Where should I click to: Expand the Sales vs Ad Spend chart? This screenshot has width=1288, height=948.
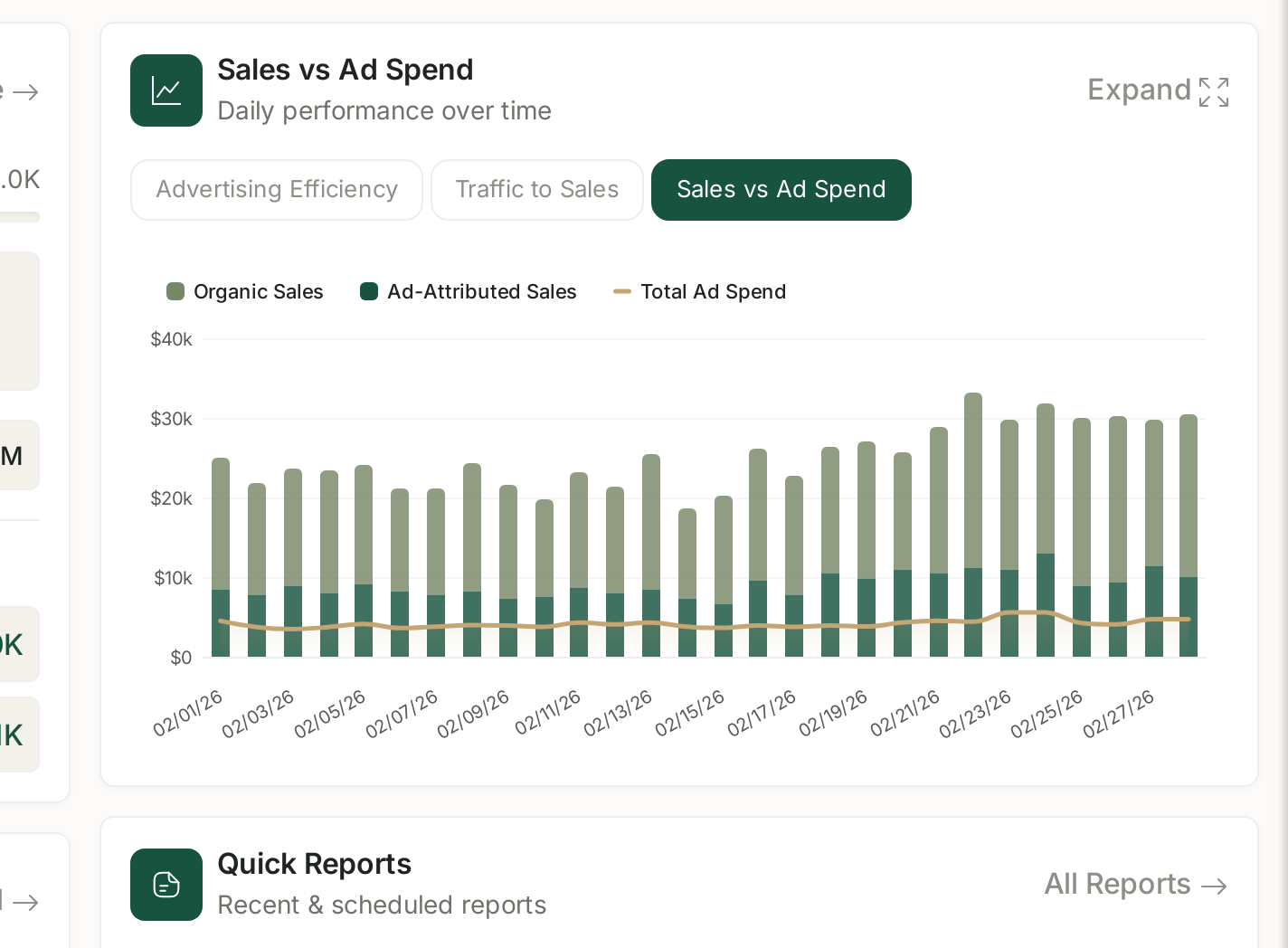pyautogui.click(x=1158, y=90)
